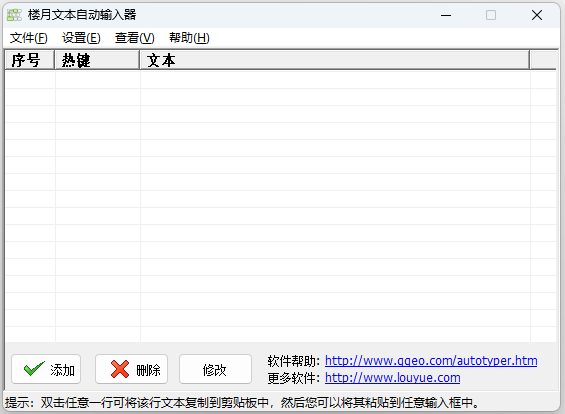
Task: Close the 楼月文本自动输入器 window
Action: 537,15
